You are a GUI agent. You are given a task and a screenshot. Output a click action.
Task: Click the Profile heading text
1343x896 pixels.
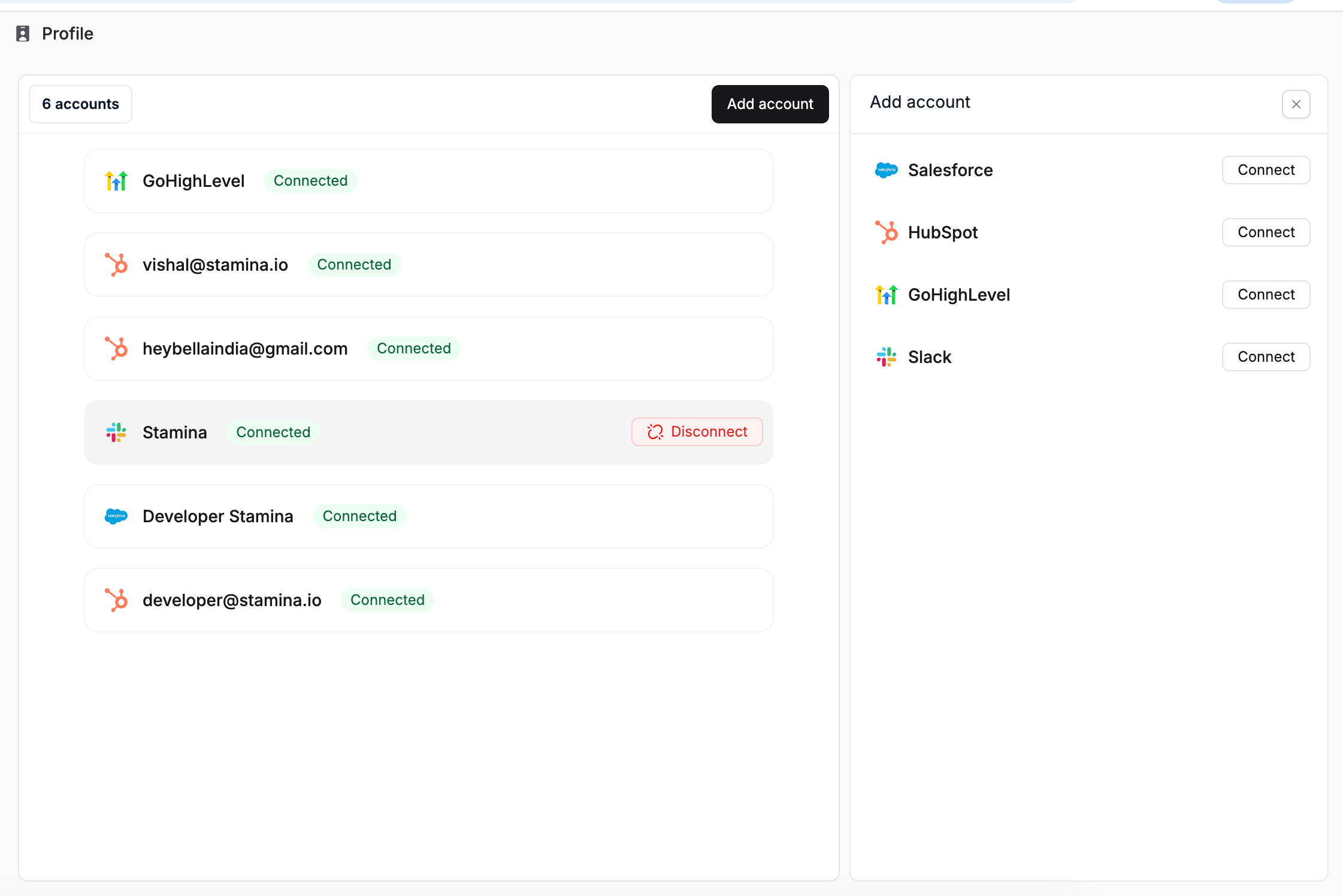[x=68, y=34]
